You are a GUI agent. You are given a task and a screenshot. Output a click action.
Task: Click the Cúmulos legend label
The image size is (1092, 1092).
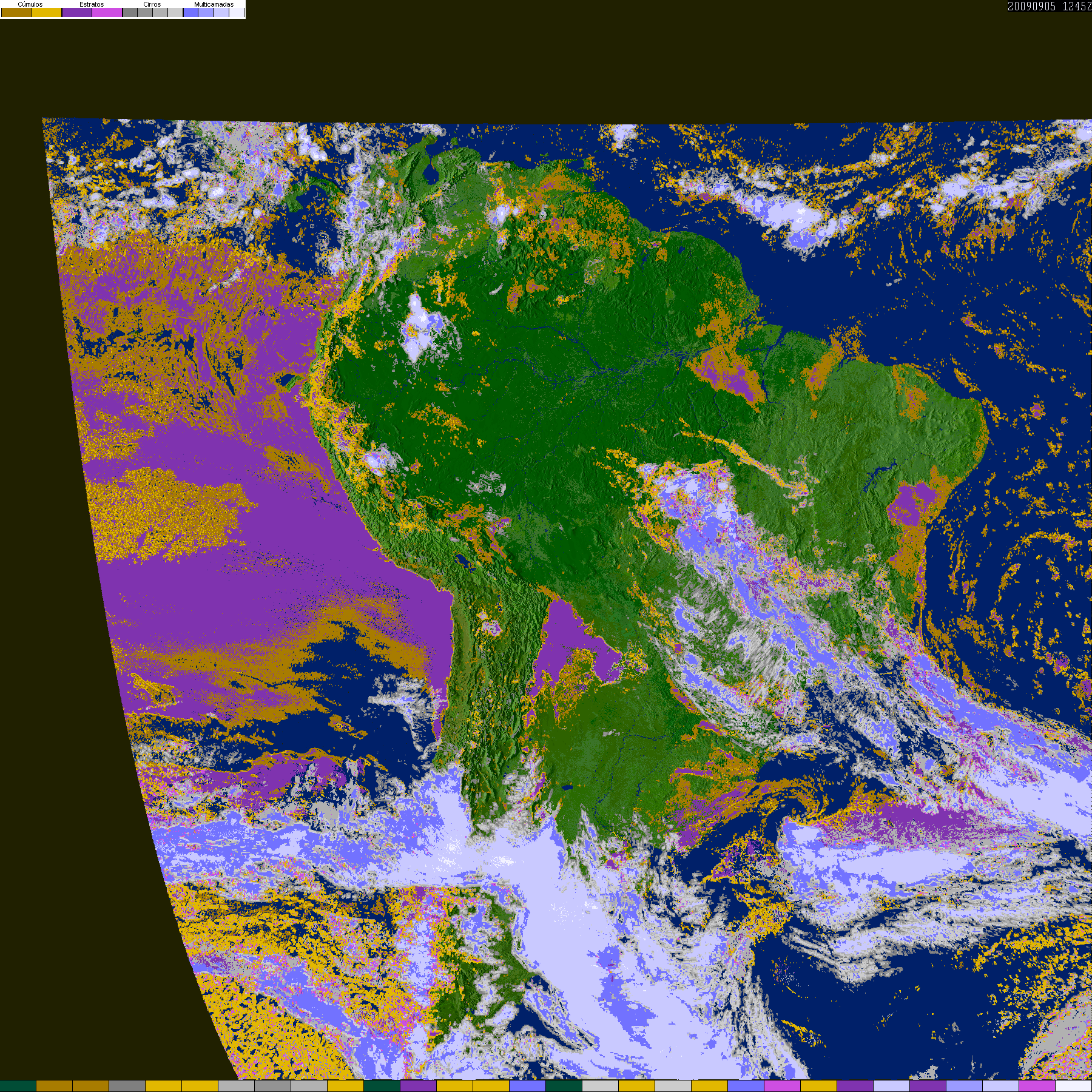pos(30,4)
